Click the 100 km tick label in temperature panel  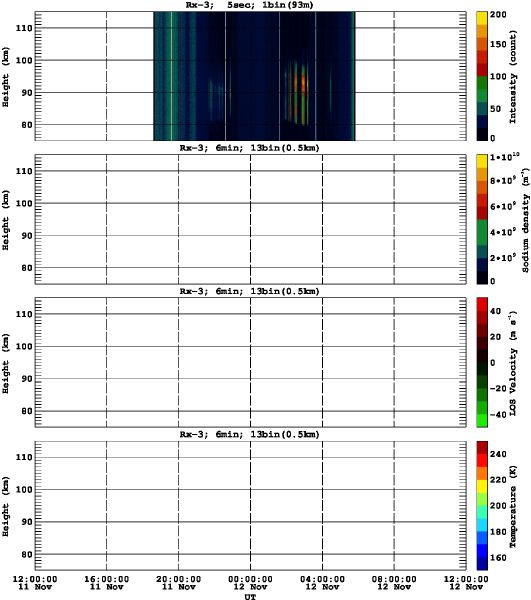click(24, 490)
